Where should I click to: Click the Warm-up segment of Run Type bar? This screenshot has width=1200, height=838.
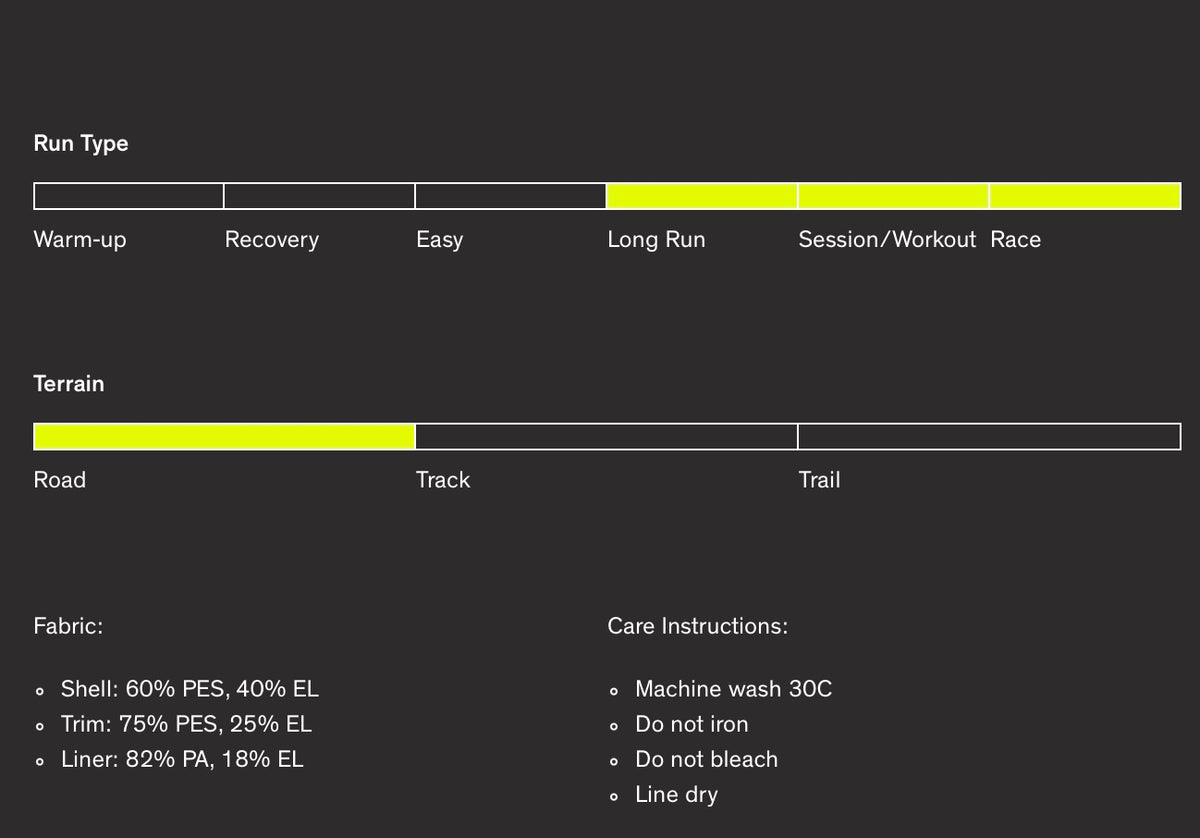129,196
